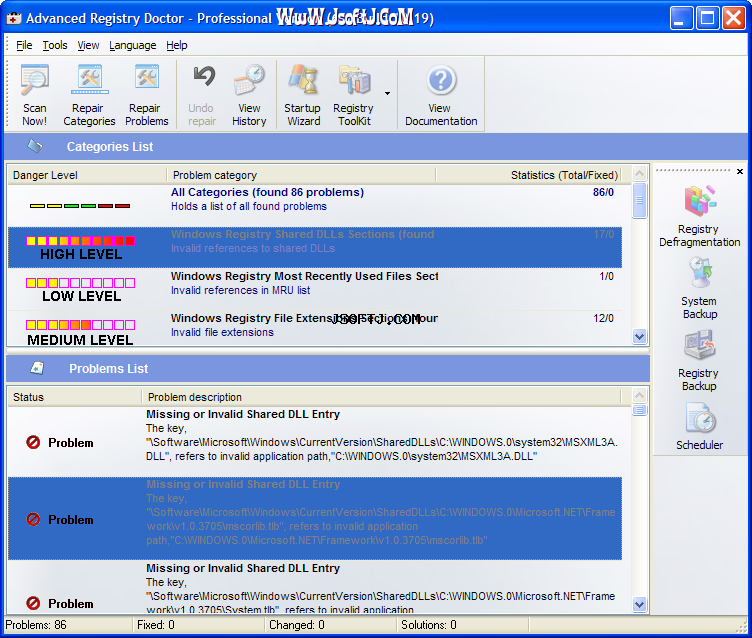Click the Problem status icon for System.tlb
752x638 pixels.
(33, 603)
